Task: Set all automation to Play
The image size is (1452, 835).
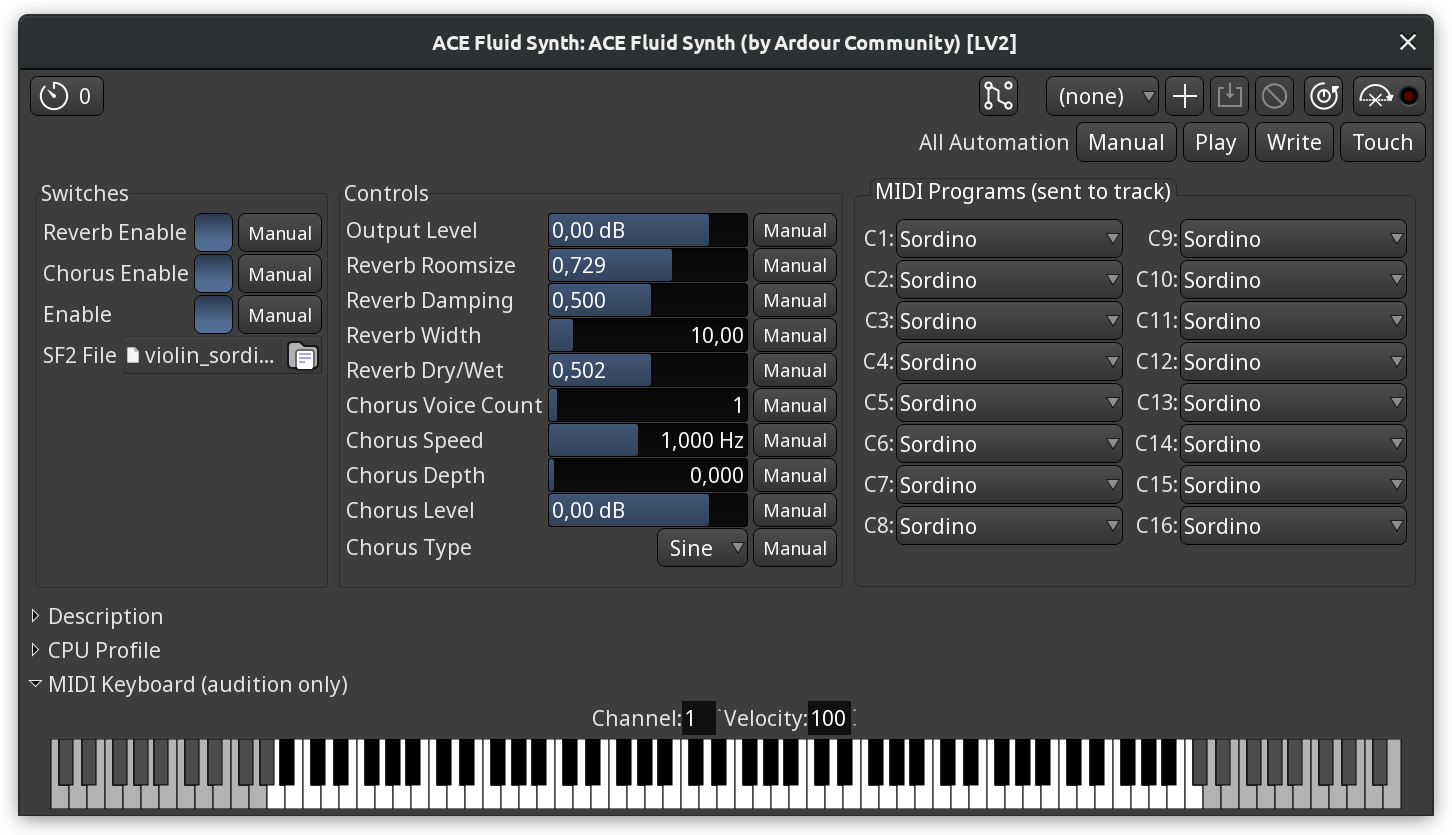Action: tap(1215, 142)
